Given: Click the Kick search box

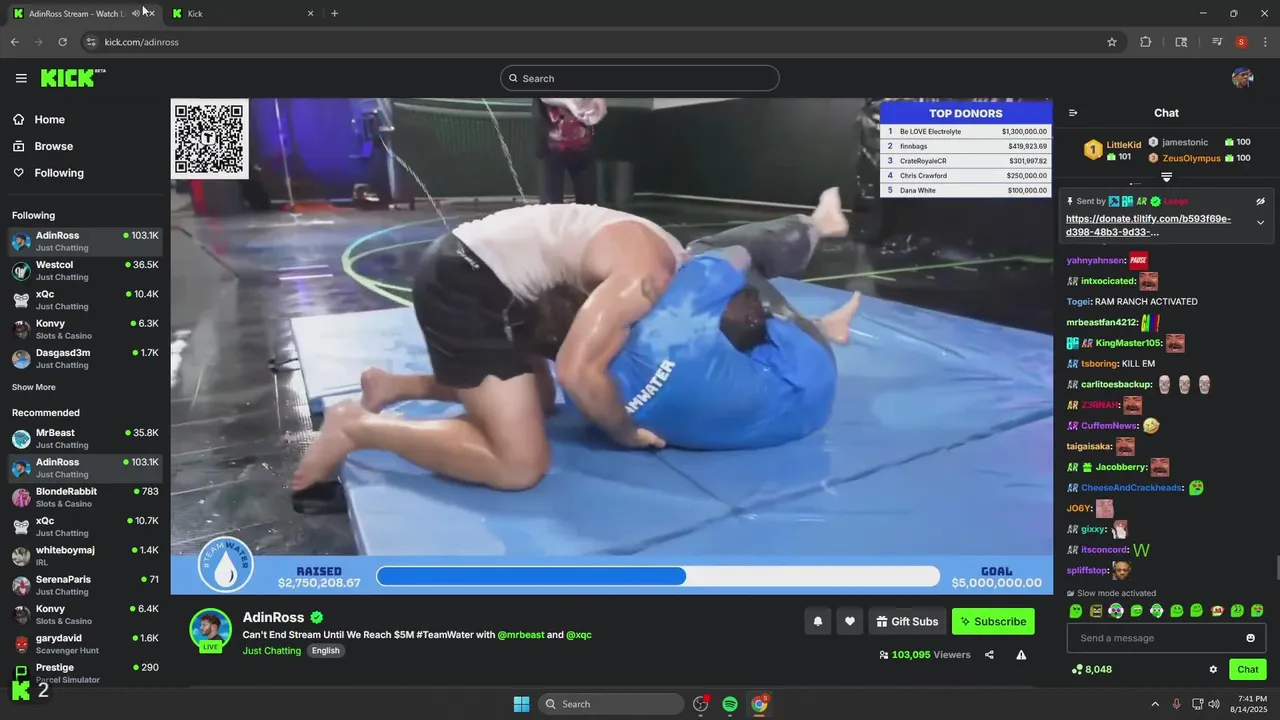Looking at the screenshot, I should pos(640,78).
